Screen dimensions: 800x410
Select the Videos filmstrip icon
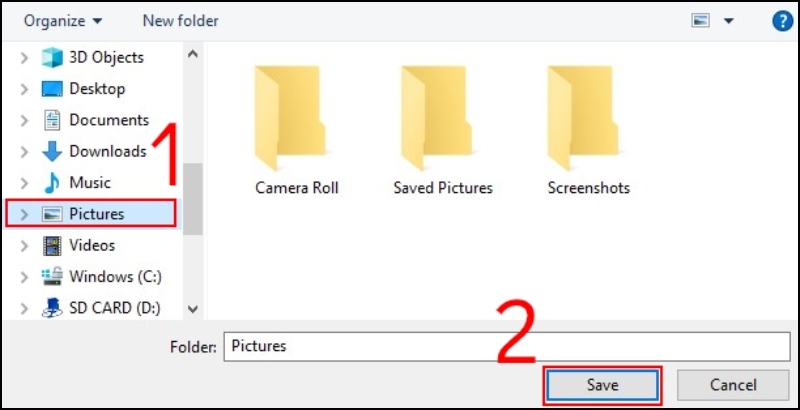coord(52,245)
